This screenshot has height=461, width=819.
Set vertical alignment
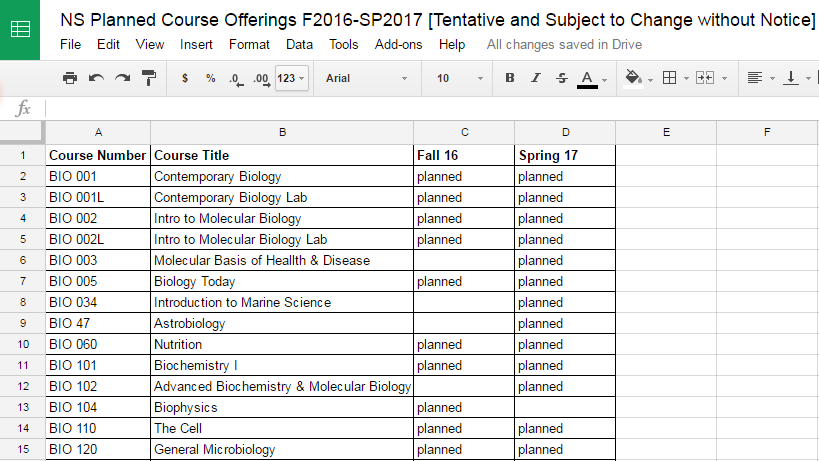click(791, 78)
